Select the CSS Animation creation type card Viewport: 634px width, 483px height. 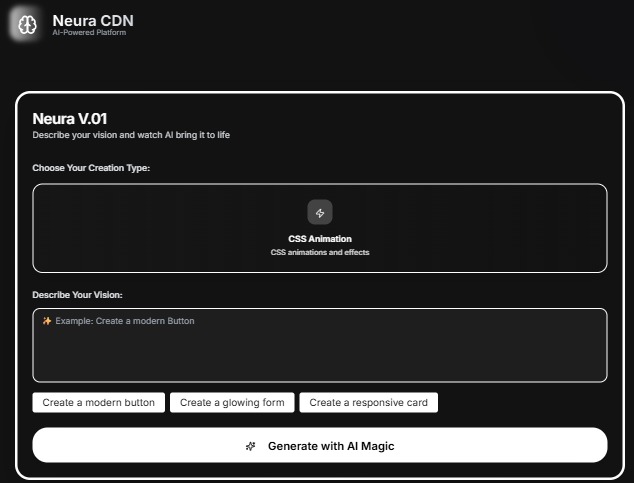click(x=320, y=228)
